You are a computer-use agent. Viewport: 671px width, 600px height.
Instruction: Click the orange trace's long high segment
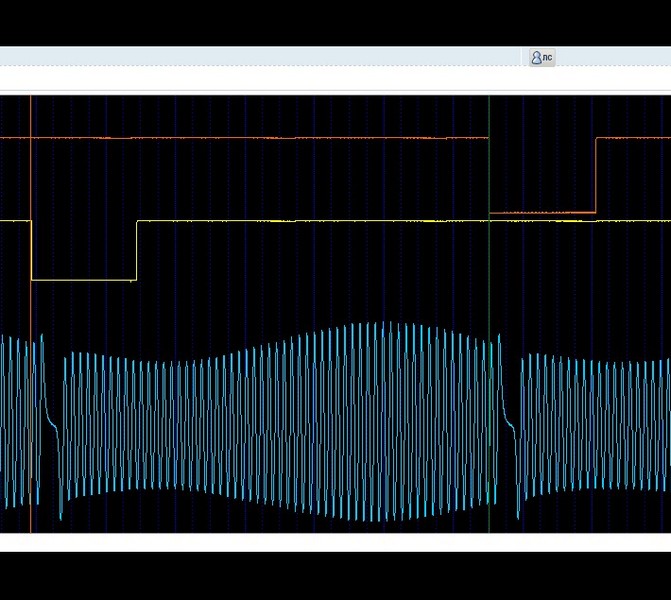pyautogui.click(x=244, y=138)
